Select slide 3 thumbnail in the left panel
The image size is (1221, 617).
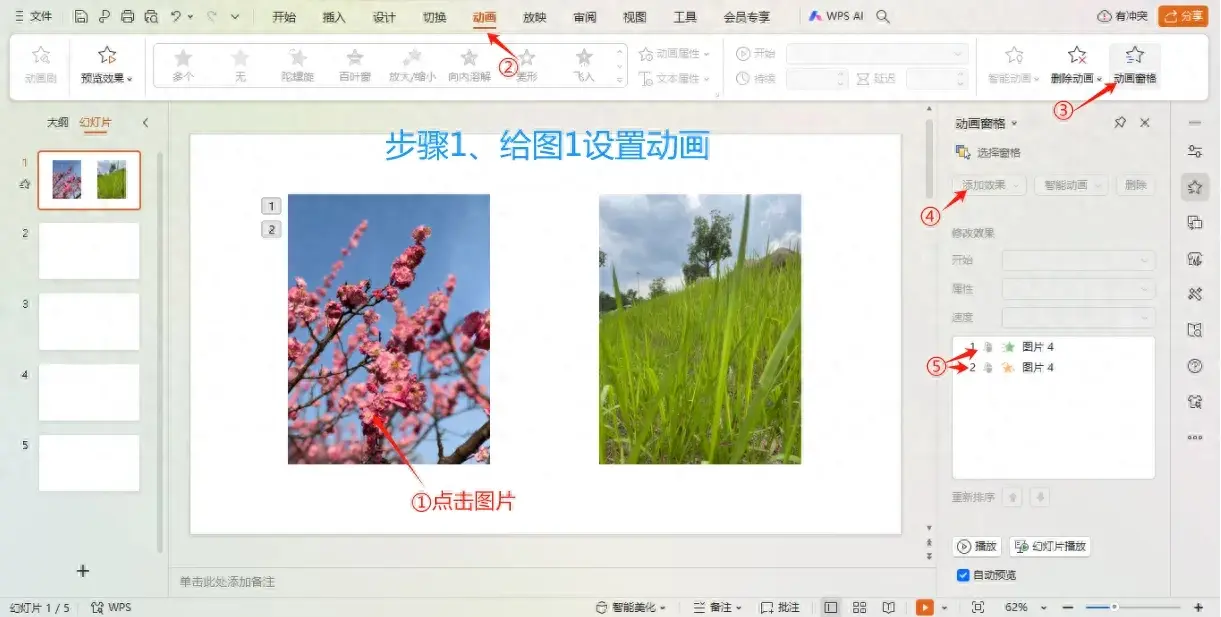pyautogui.click(x=88, y=321)
